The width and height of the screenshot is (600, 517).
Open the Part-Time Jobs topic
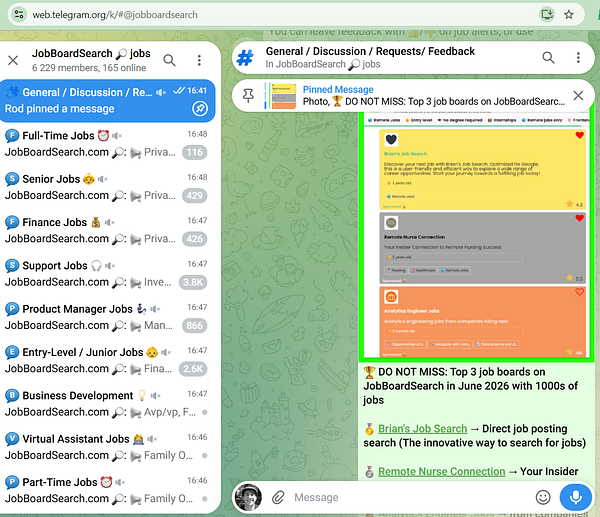[106, 490]
